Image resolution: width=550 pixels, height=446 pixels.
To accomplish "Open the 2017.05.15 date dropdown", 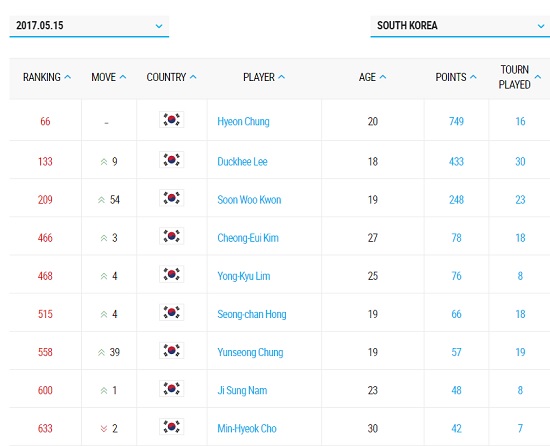I will 89,26.
